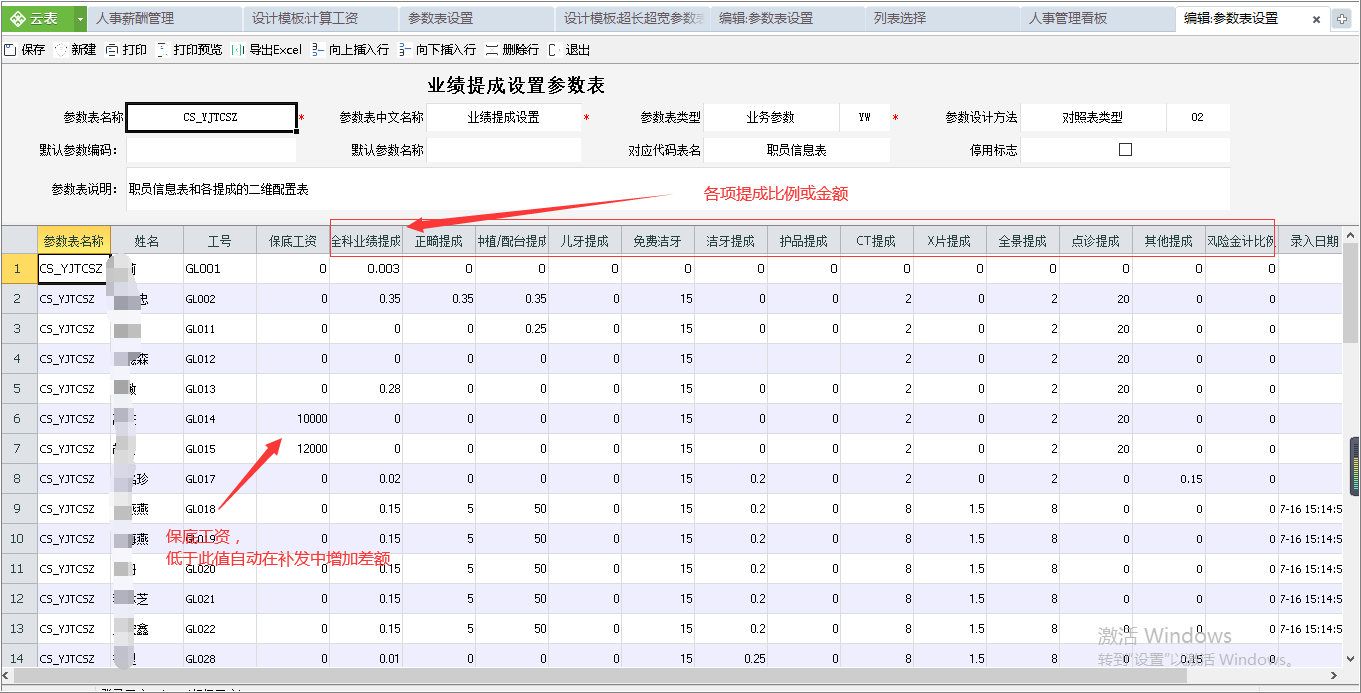
Task: Click the GL001 employee number cell
Action: (220, 269)
